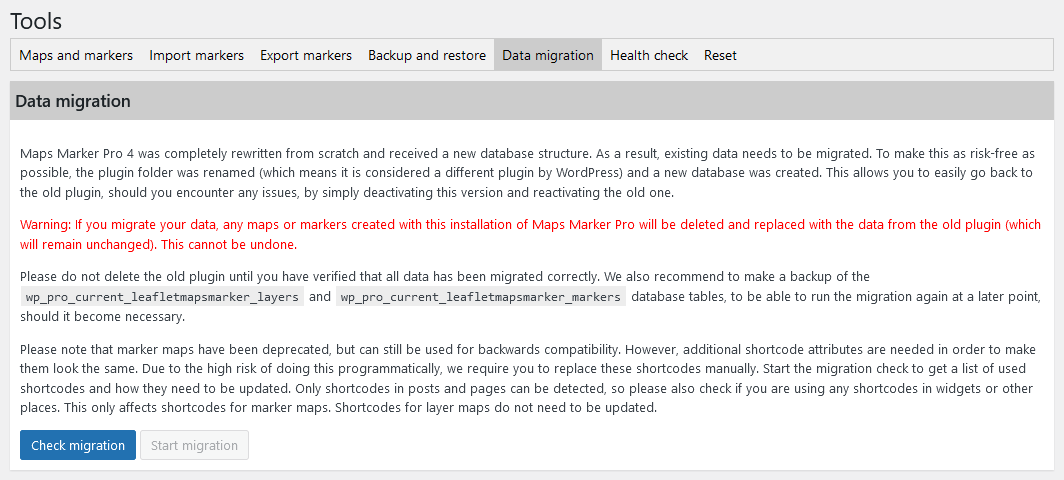Open the Health check tab
This screenshot has width=1064, height=480.
(649, 55)
